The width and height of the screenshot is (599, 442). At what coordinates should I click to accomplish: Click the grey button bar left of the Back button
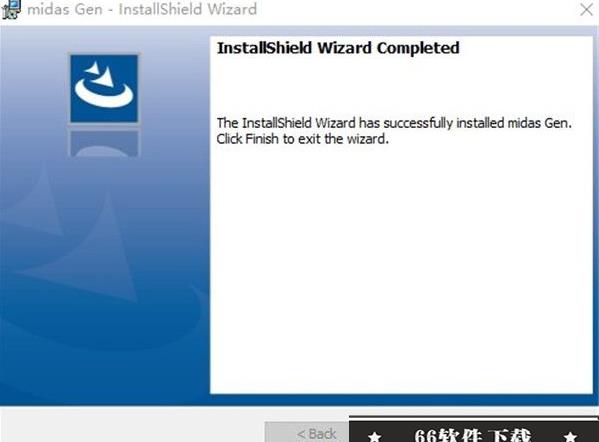tap(132, 424)
